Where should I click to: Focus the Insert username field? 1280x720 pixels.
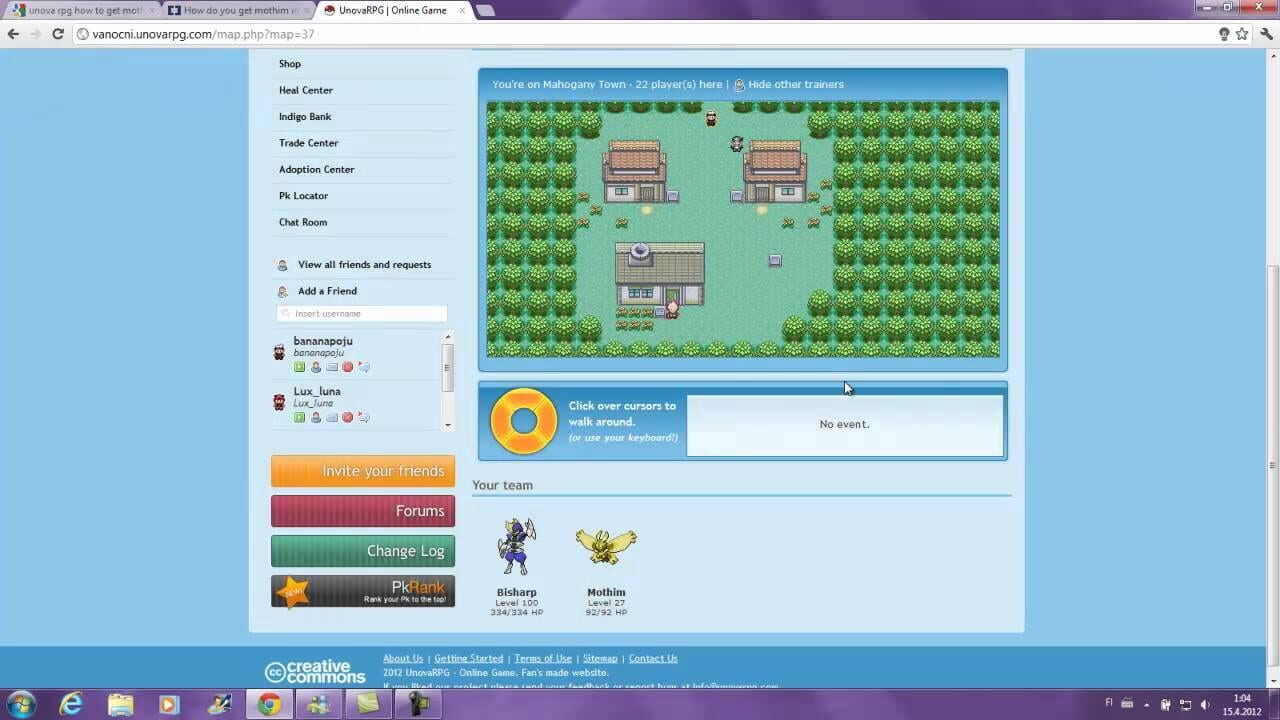click(362, 314)
